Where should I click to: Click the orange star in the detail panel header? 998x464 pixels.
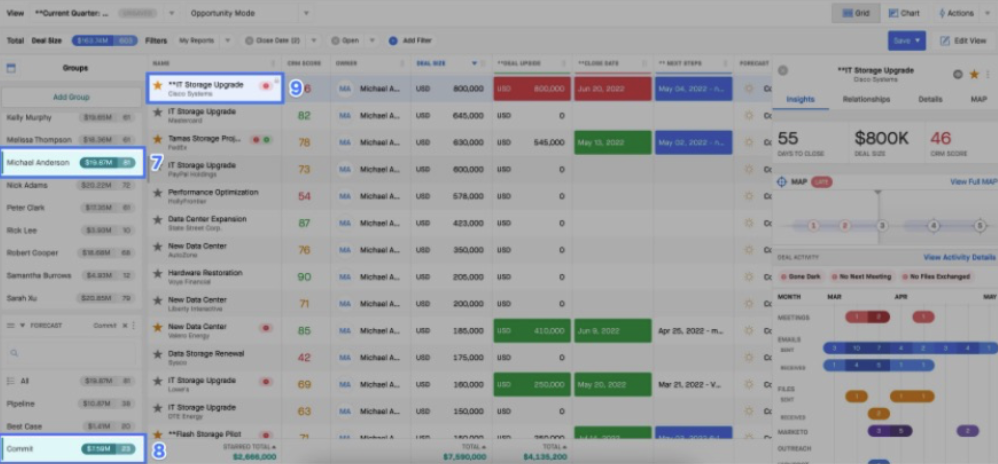click(974, 74)
